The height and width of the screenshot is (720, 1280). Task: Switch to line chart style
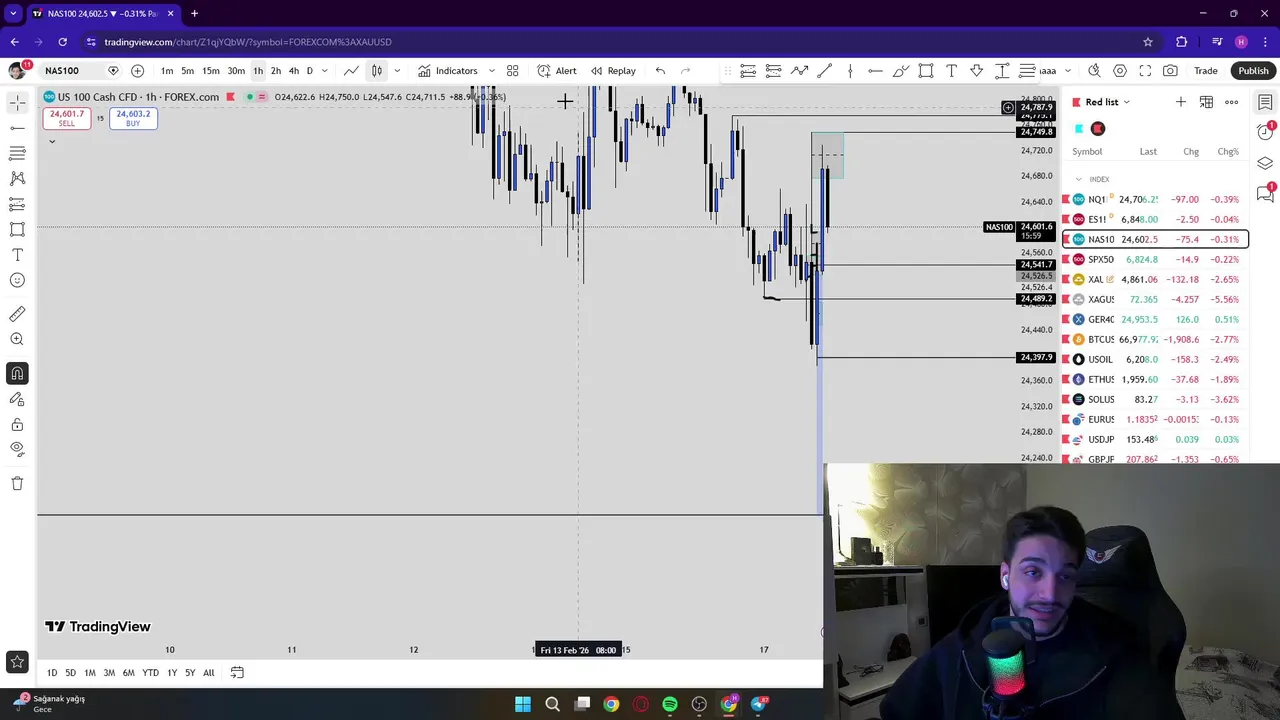(351, 71)
